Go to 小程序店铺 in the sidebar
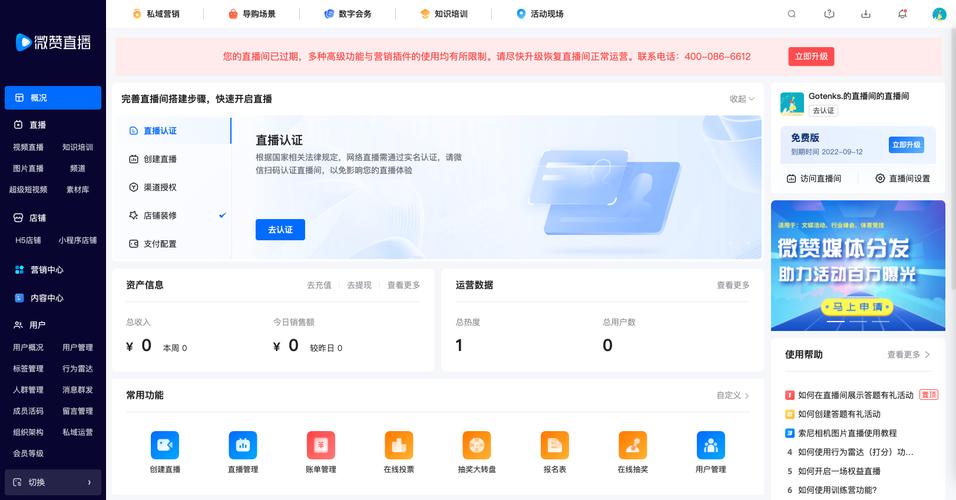This screenshot has height=500, width=956. (77, 240)
